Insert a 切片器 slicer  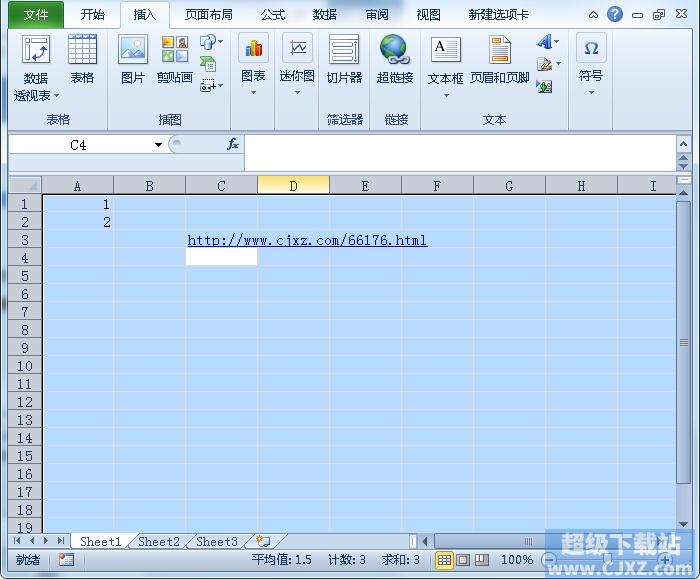pos(344,50)
